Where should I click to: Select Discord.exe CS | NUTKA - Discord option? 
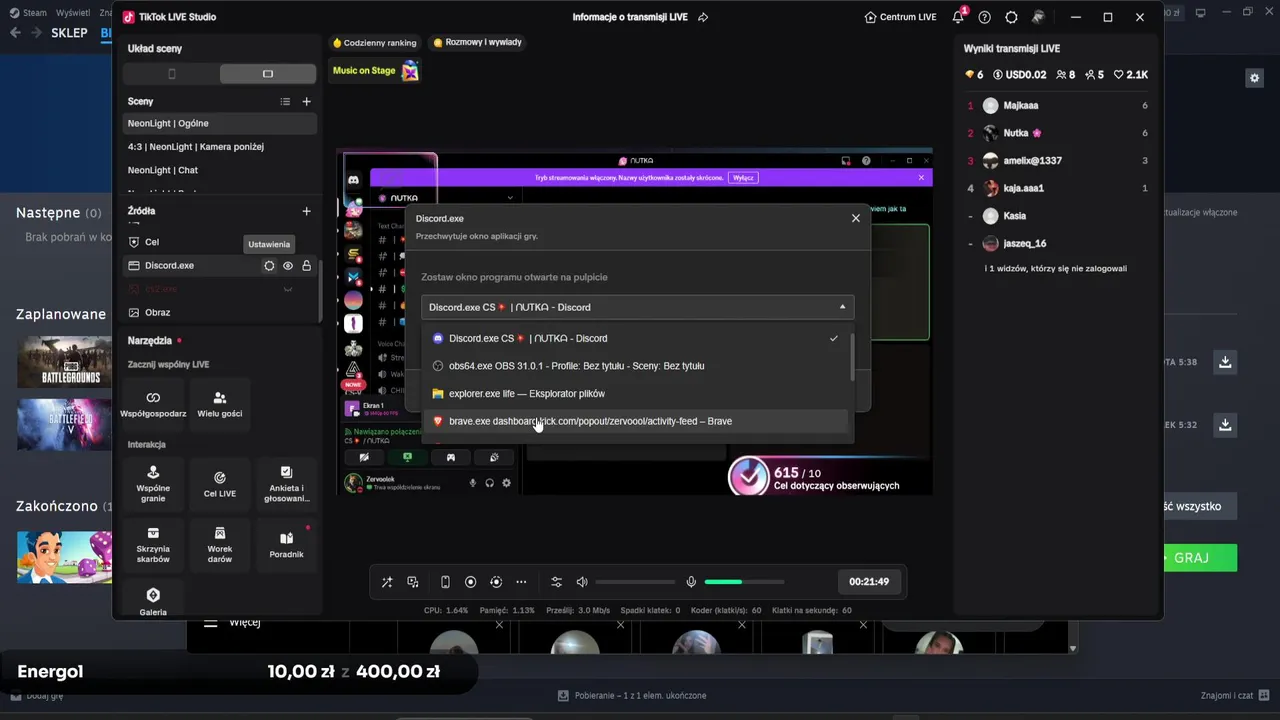tap(635, 338)
